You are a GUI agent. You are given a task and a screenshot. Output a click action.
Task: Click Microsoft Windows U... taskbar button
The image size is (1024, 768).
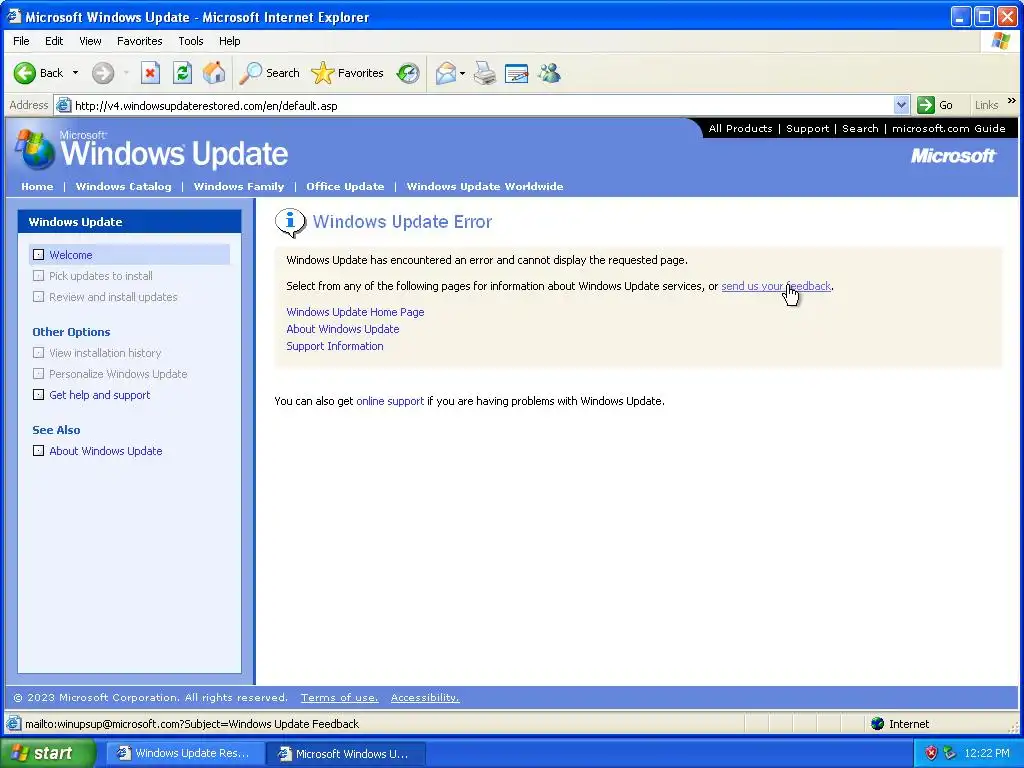click(346, 754)
